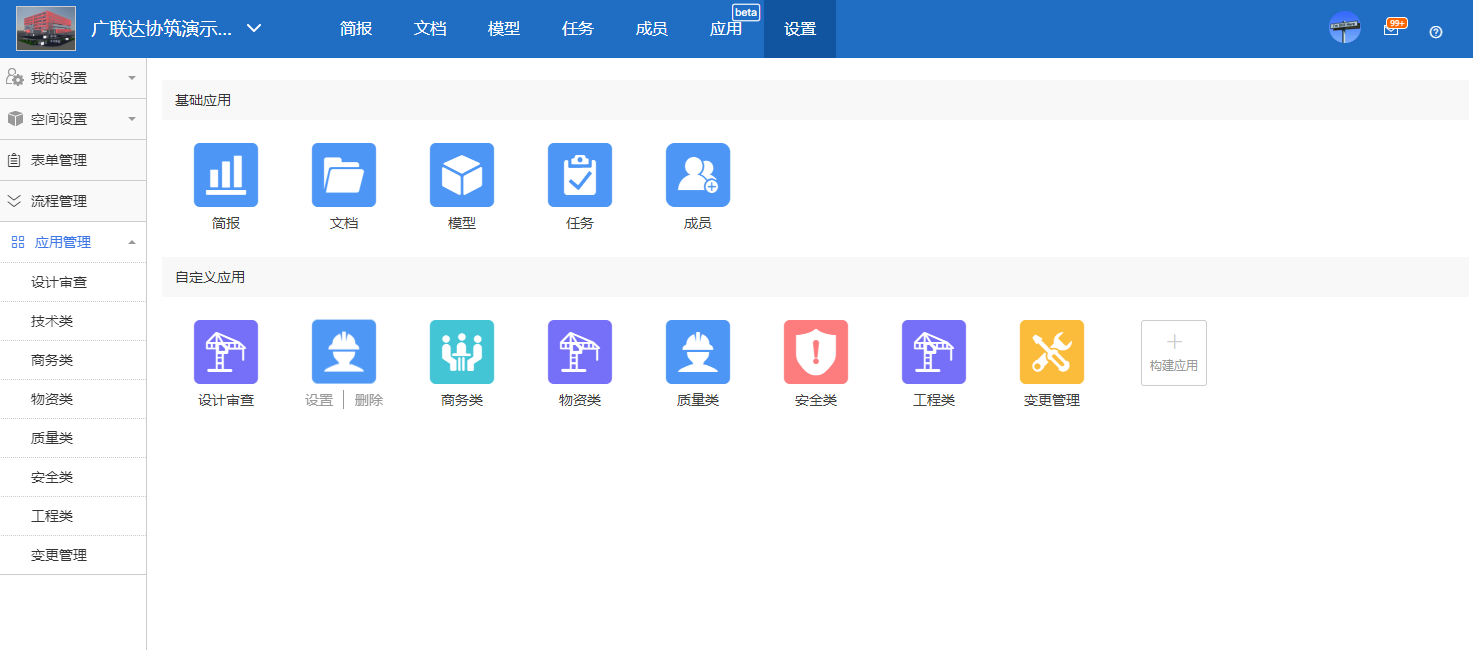Open the yellow 变更管理 tools icon

[1051, 351]
